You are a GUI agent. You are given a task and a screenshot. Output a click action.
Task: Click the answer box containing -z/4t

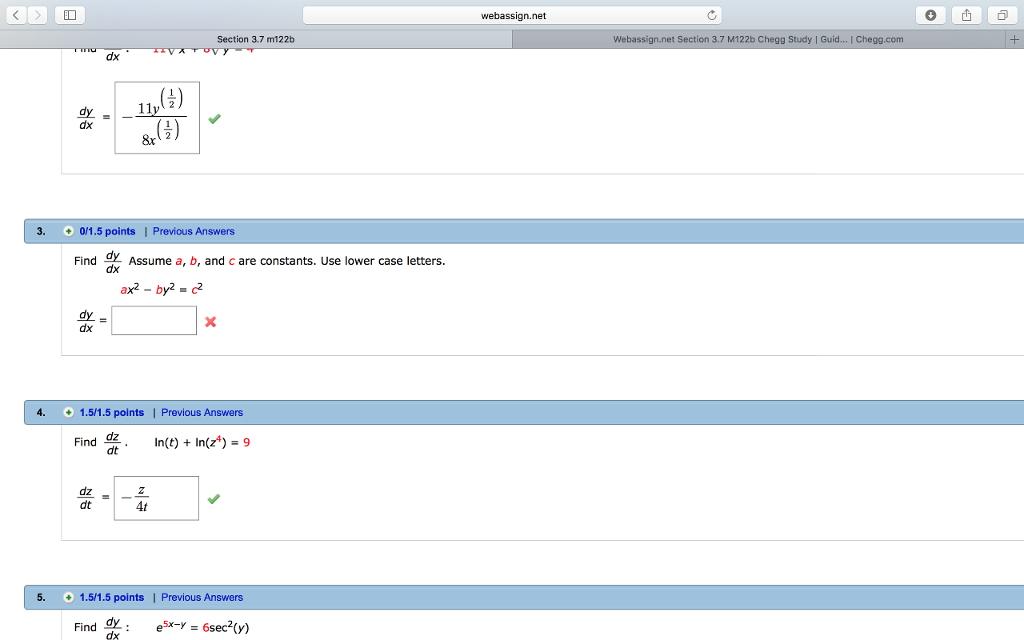[156, 498]
